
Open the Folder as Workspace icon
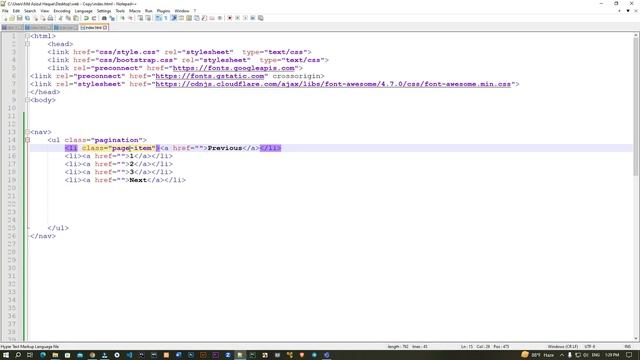212,18
